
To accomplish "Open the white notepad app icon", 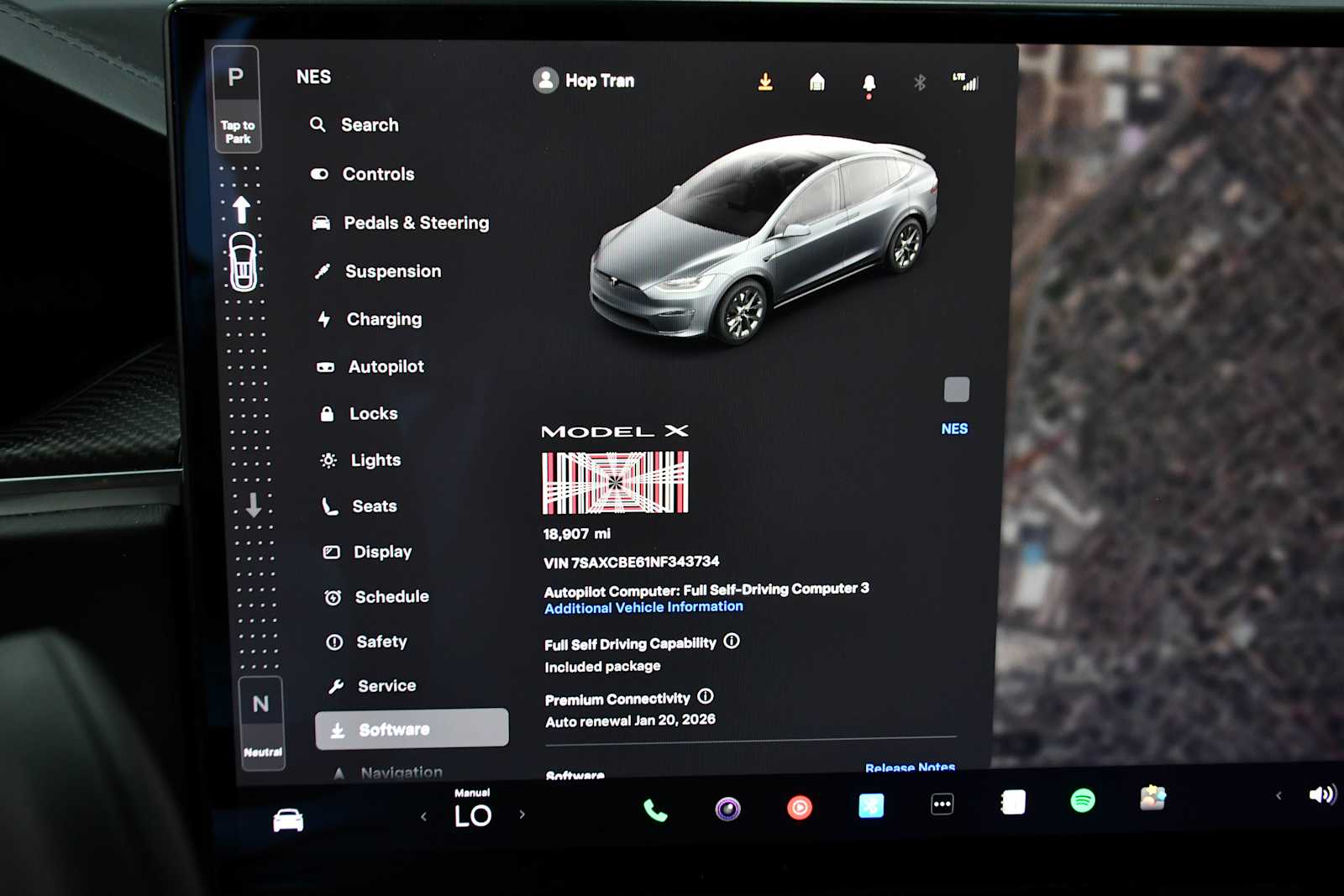I will point(1013,803).
